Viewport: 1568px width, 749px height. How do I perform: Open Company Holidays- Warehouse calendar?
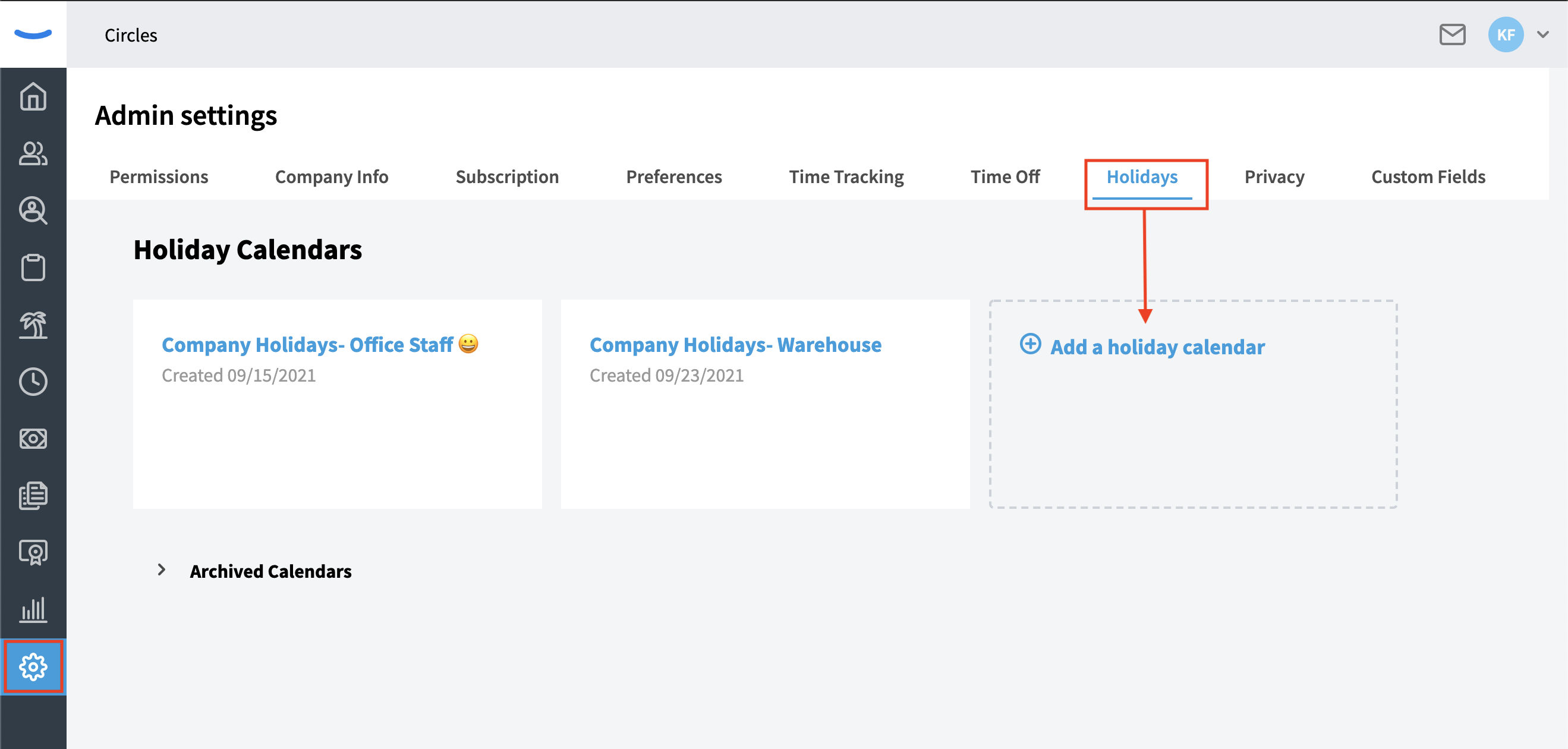[x=735, y=345]
